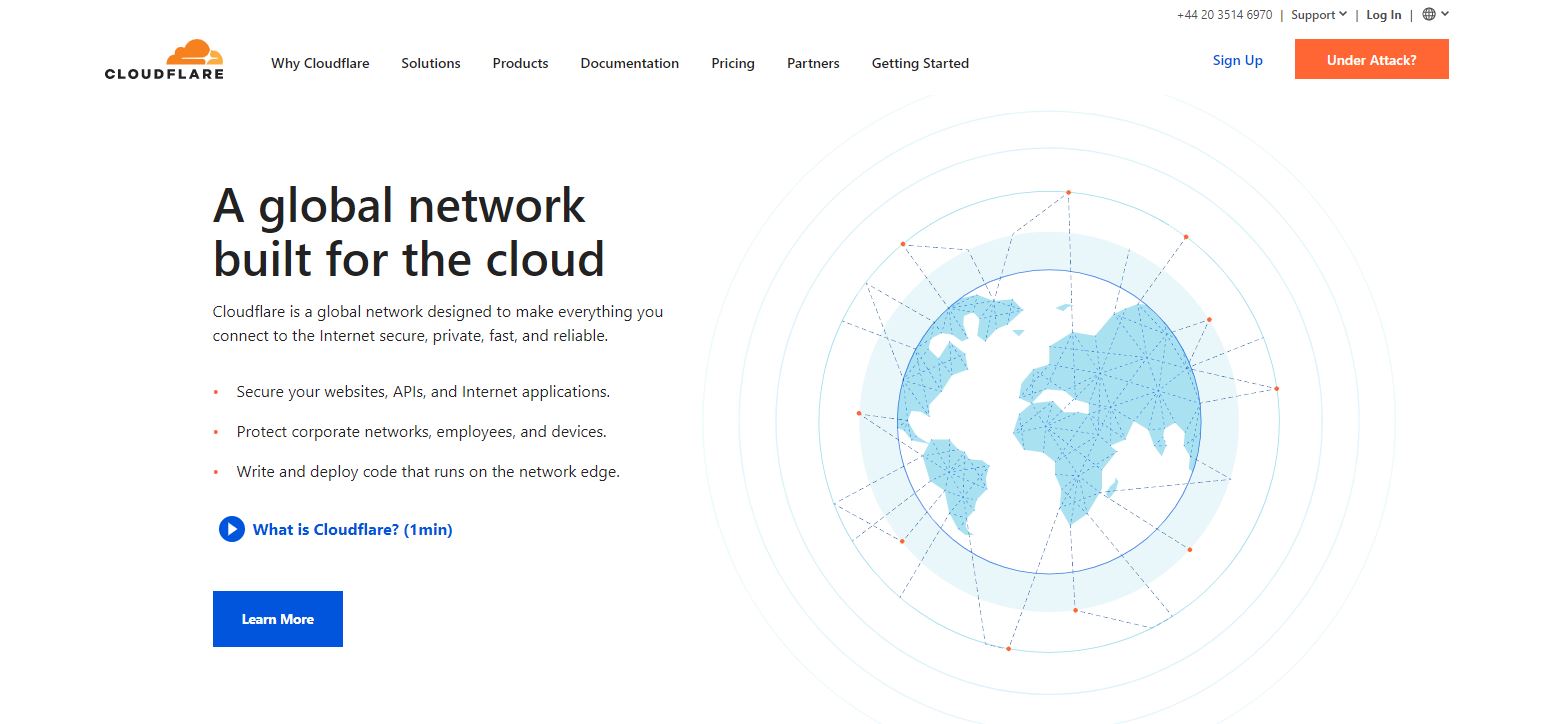Open the Products menu

coord(520,63)
